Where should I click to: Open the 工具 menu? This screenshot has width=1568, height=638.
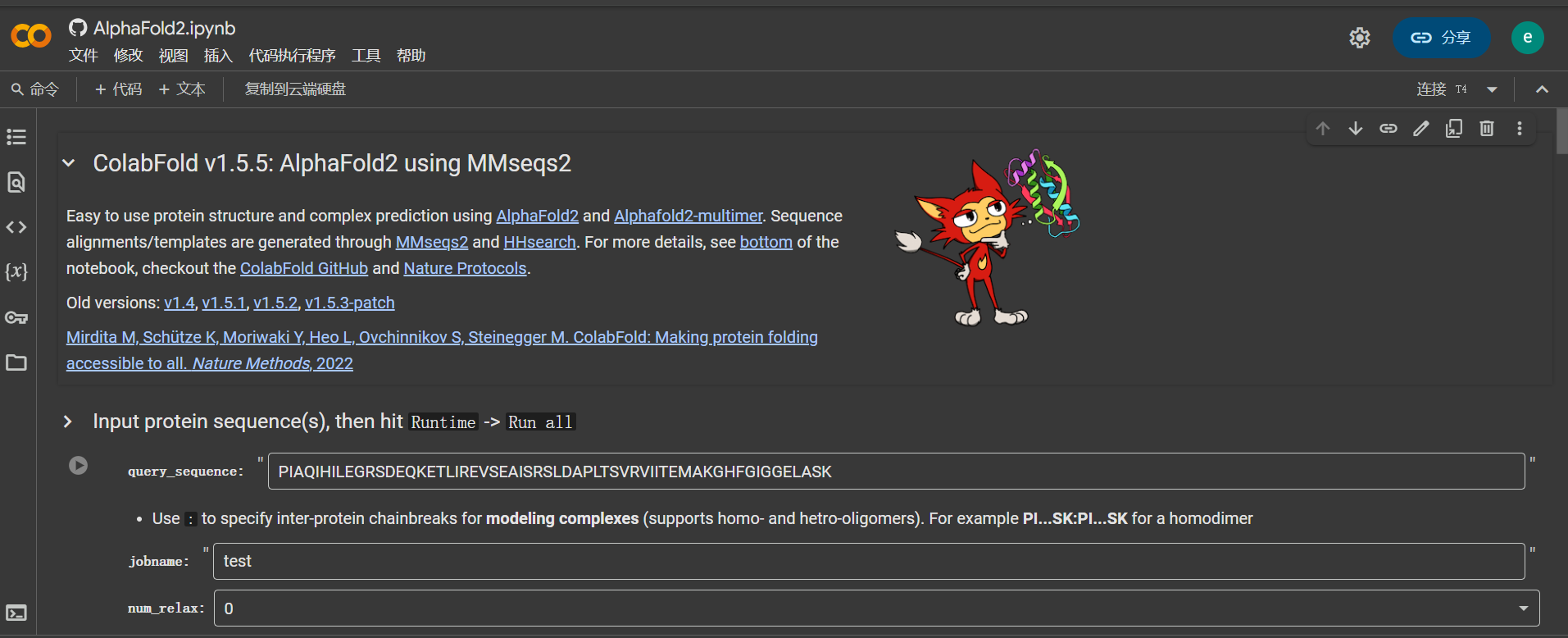click(366, 56)
